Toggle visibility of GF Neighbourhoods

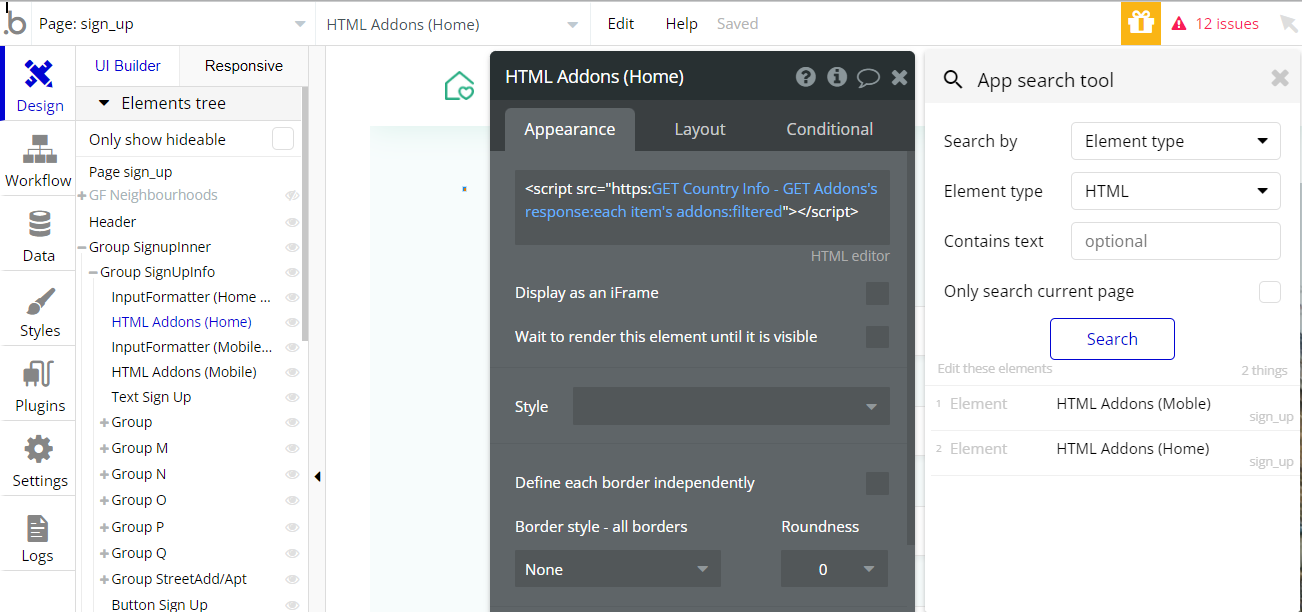[x=292, y=196]
